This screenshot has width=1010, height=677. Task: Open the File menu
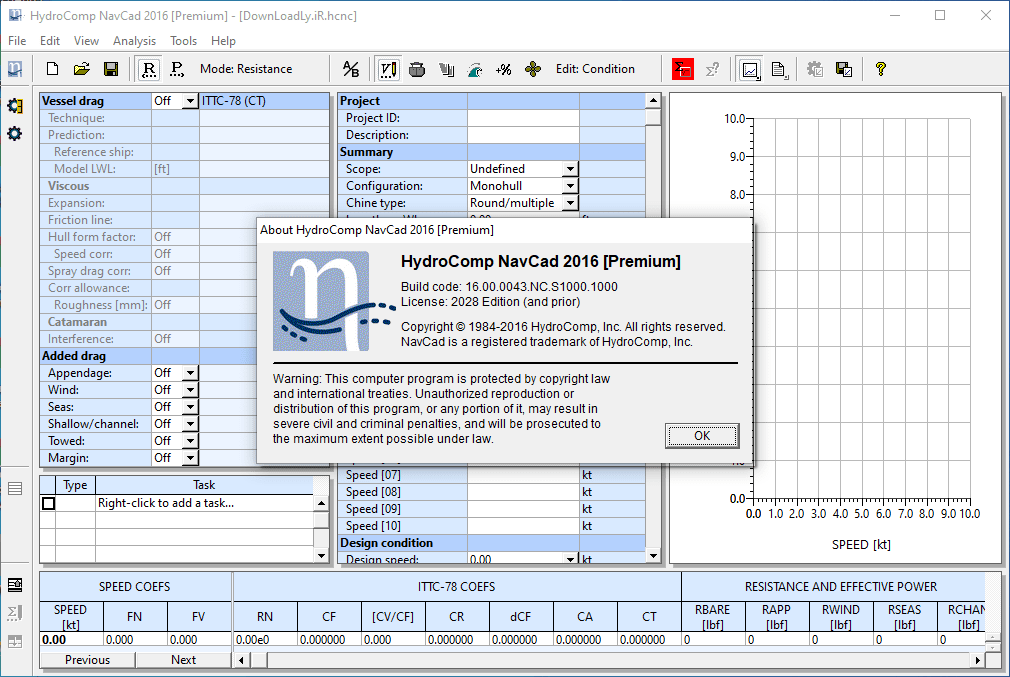point(17,41)
